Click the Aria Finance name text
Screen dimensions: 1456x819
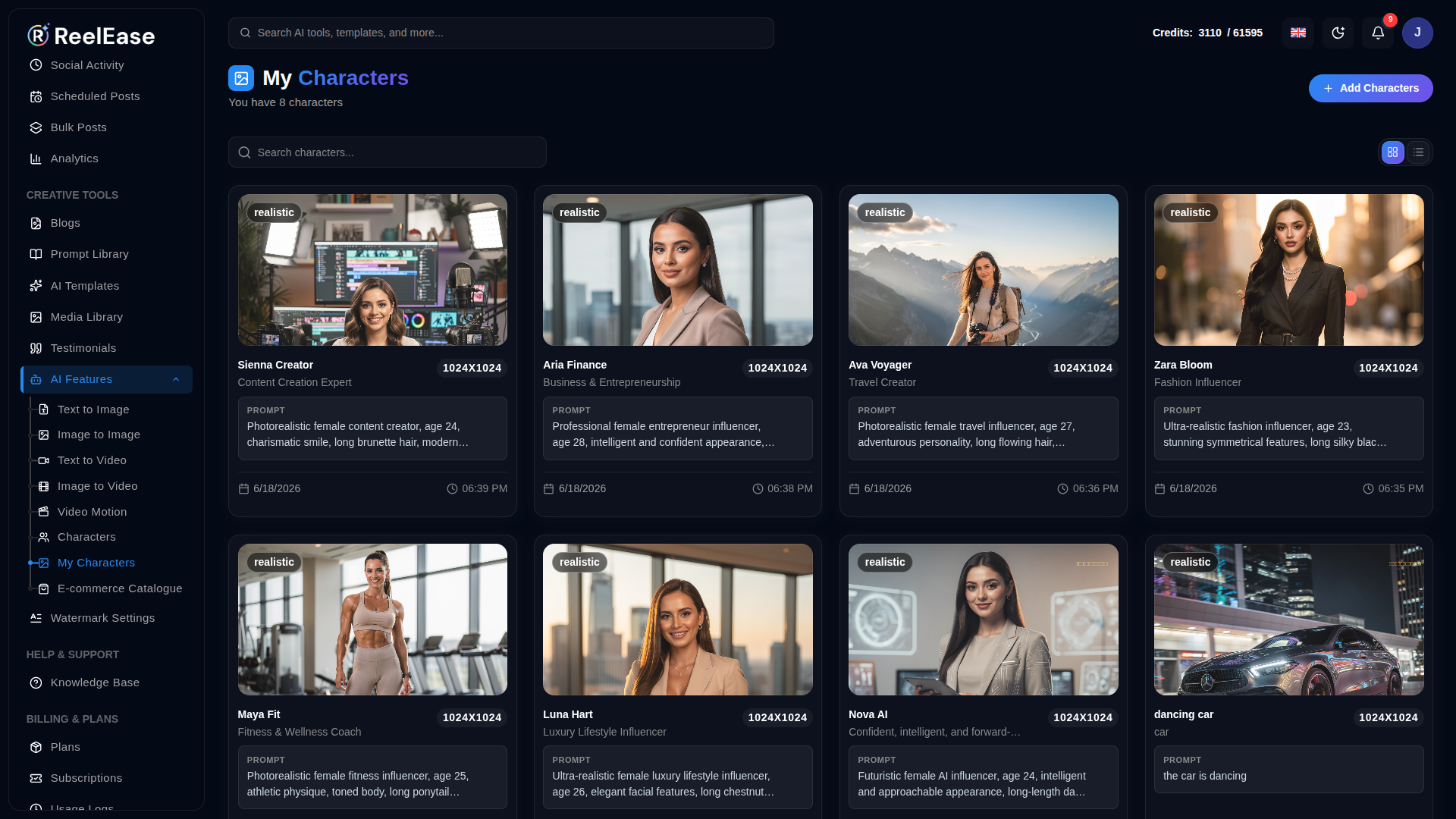(575, 365)
